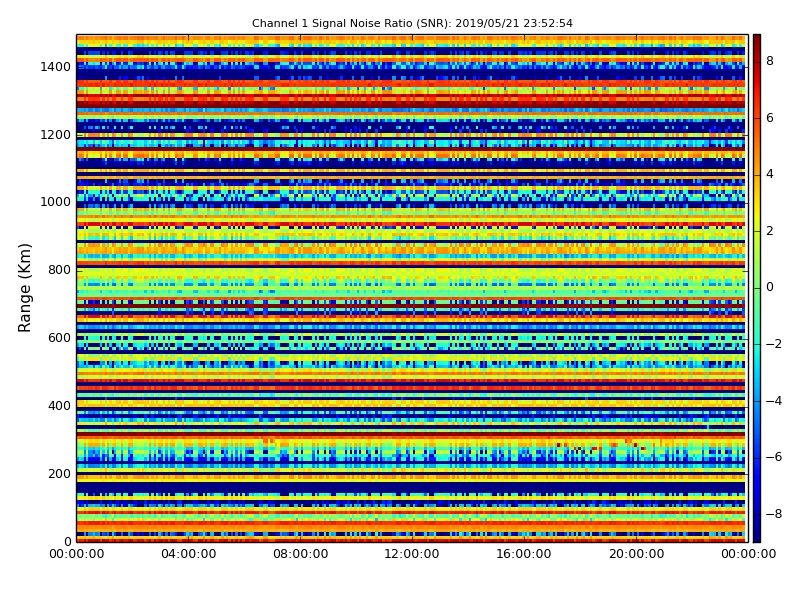This screenshot has height=600, width=800.
Task: Select the 1000 range tick label
Action: pyautogui.click(x=56, y=202)
